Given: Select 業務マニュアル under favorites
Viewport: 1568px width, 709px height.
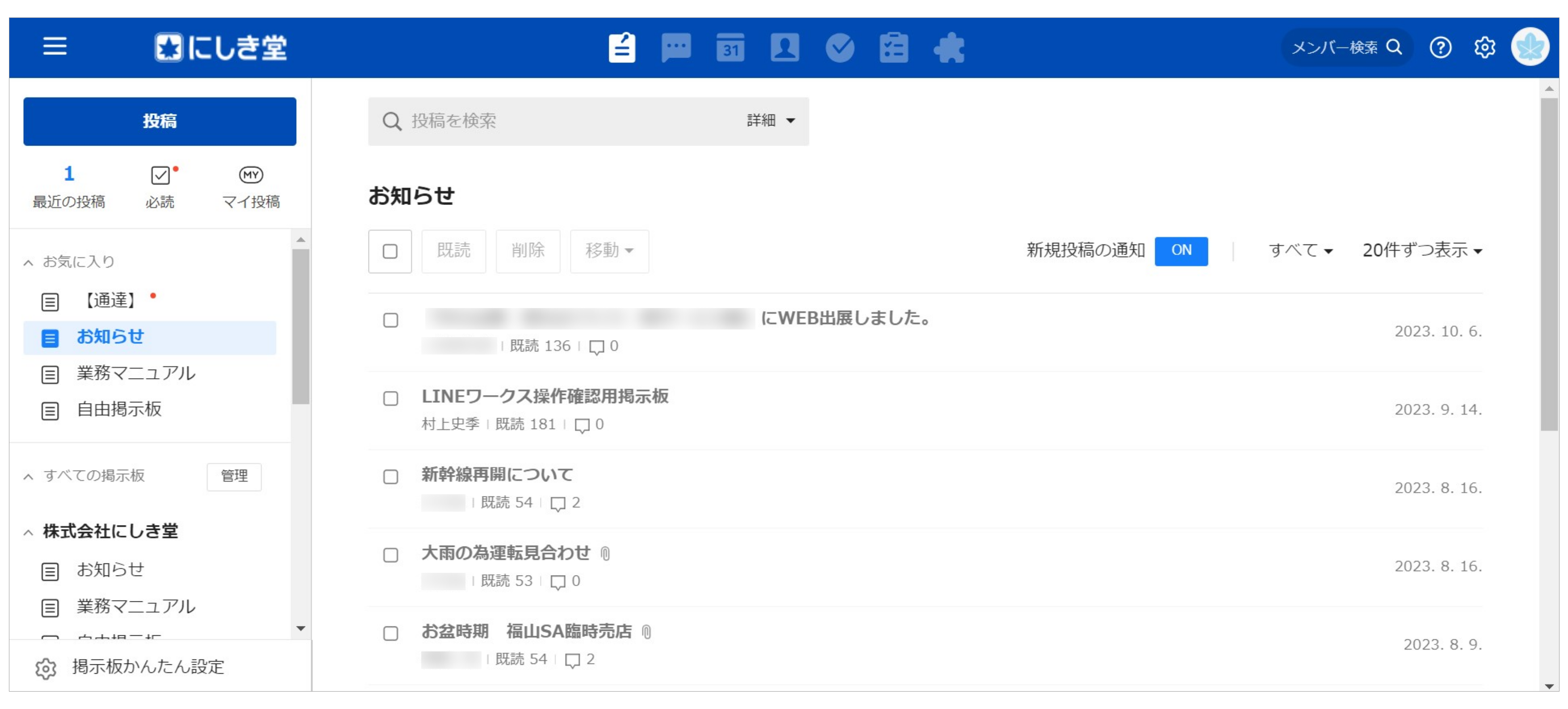Looking at the screenshot, I should click(x=135, y=373).
